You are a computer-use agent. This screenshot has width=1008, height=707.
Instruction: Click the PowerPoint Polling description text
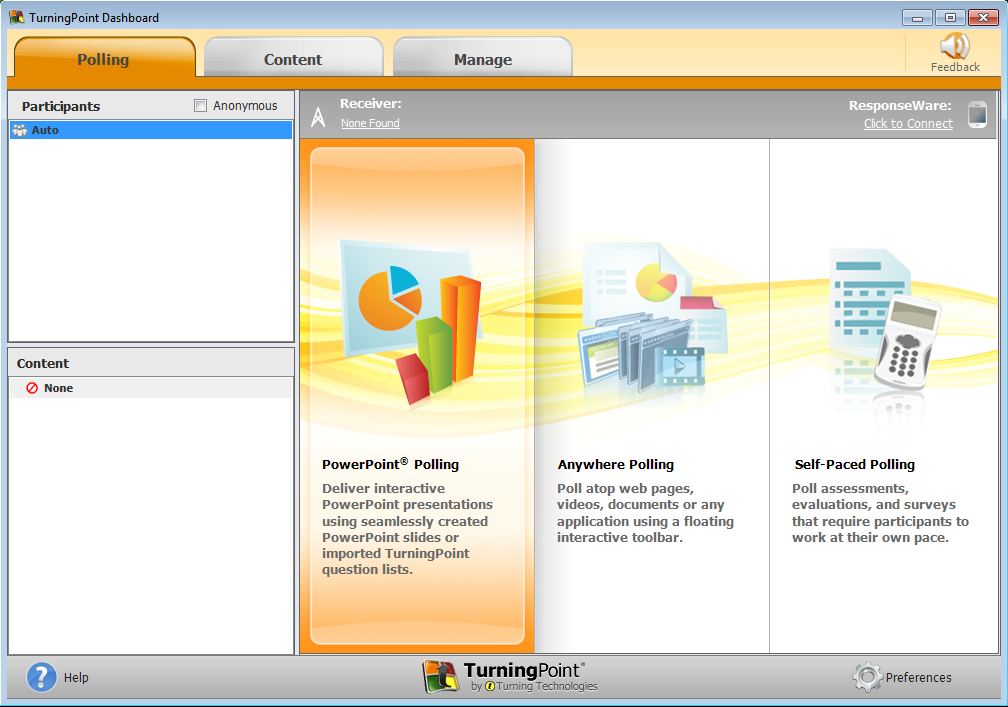coord(407,529)
